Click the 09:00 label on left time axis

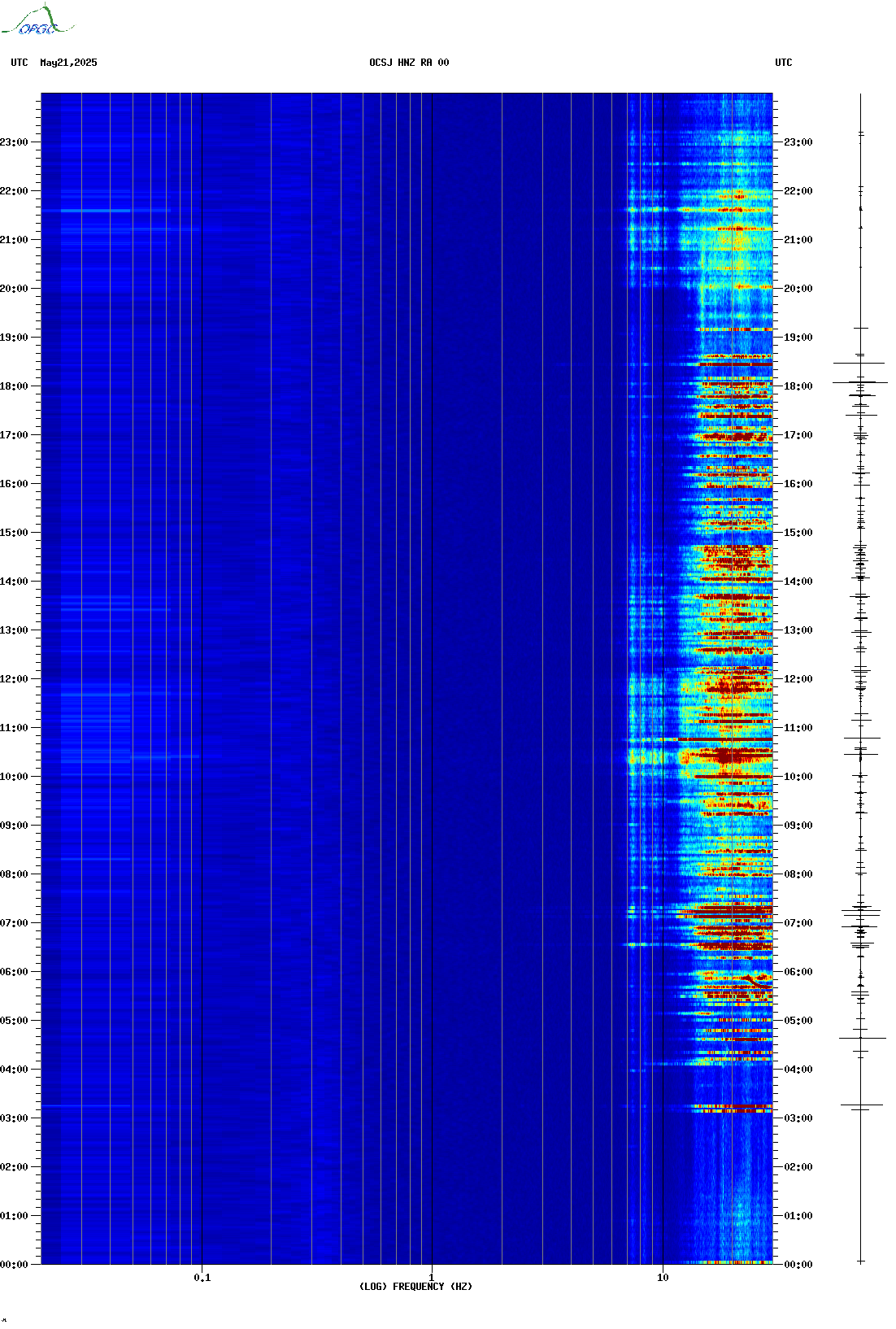[x=14, y=826]
